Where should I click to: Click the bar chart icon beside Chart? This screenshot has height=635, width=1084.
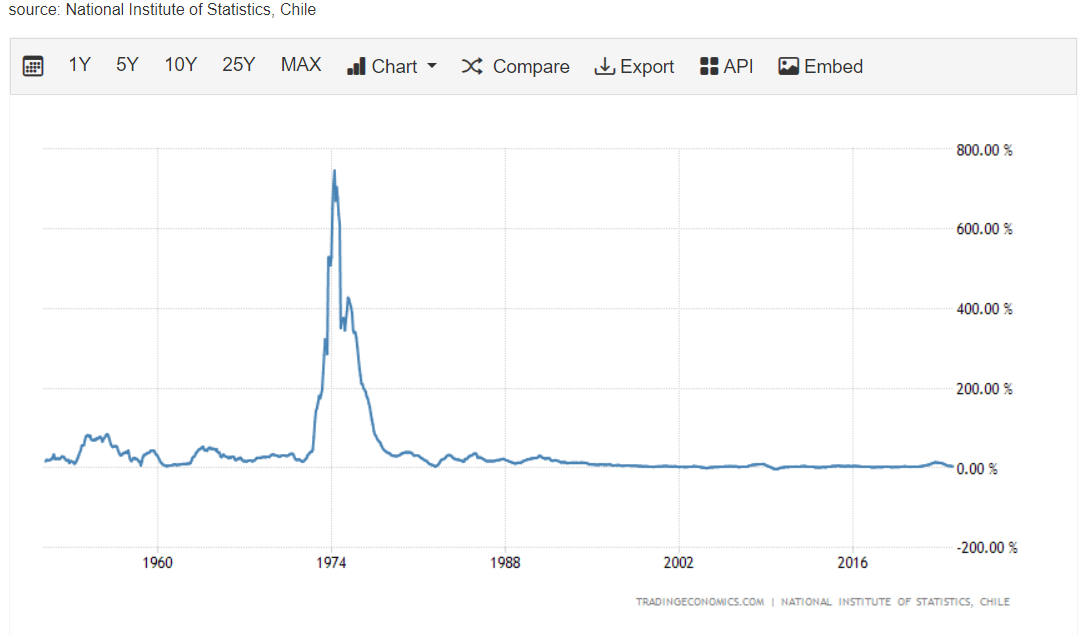(x=356, y=66)
